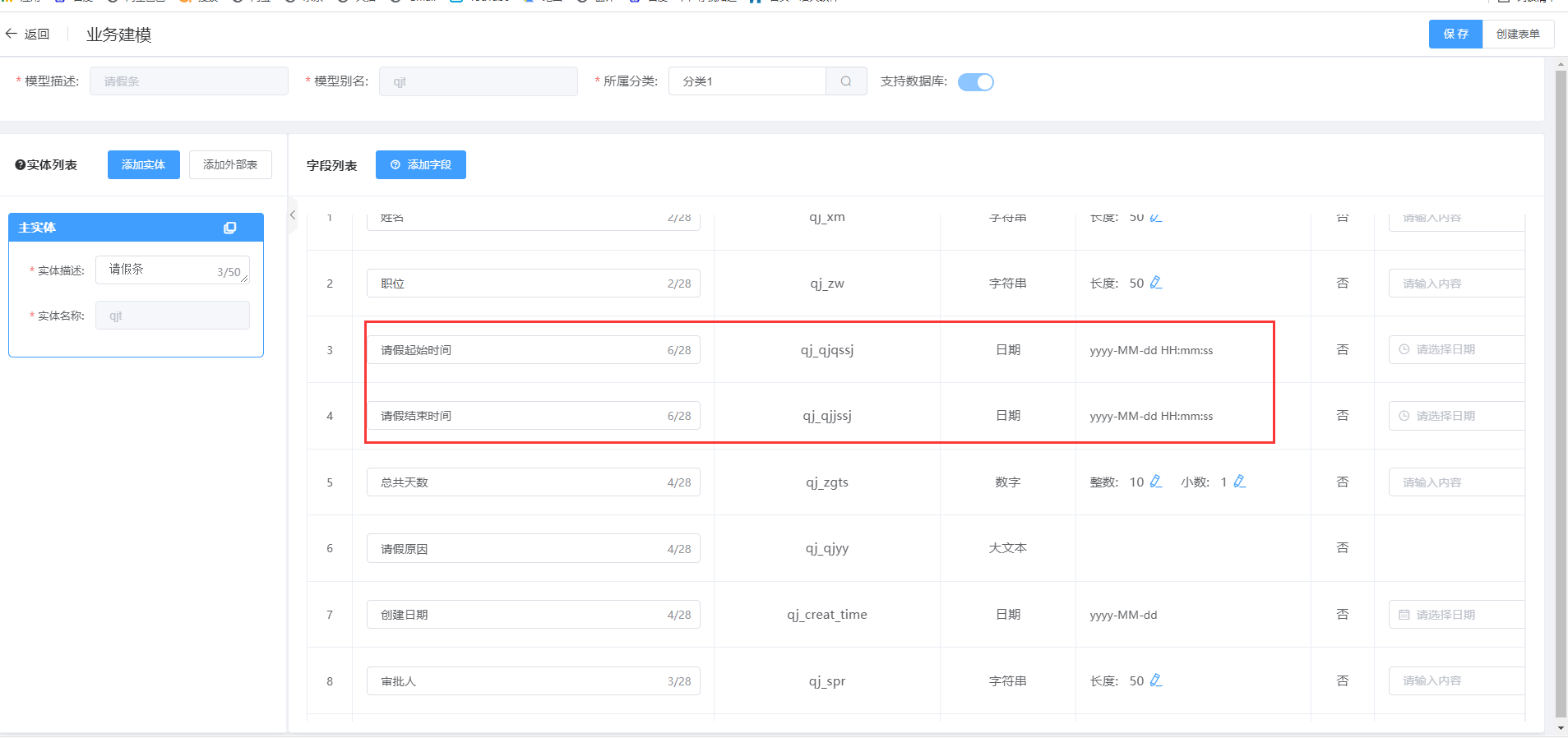The height and width of the screenshot is (738, 1568).
Task: Click the vertical scrollbar on the right
Action: [x=1561, y=394]
